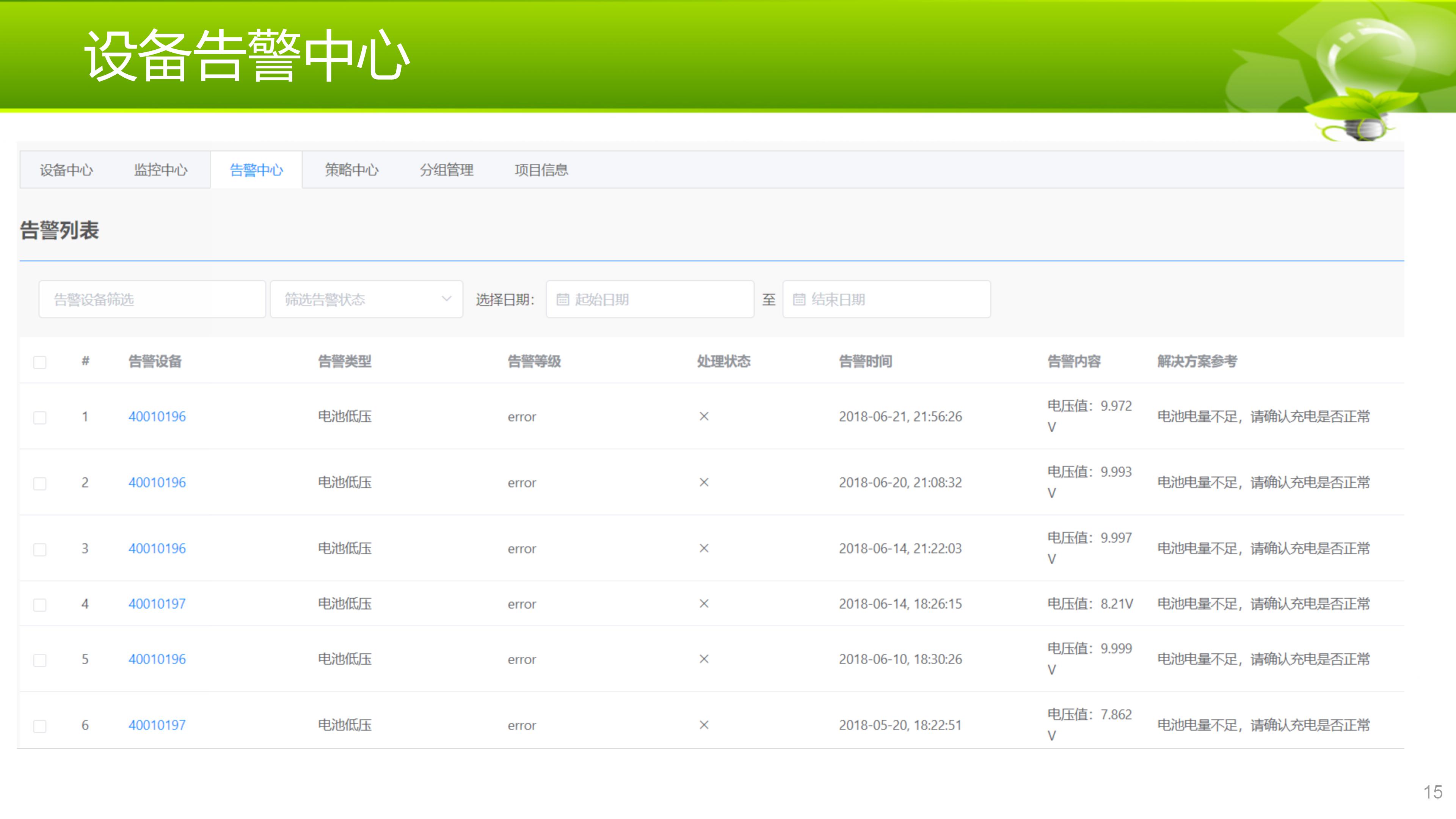Click the 告警设备筛选 input field
1456x819 pixels.
[x=152, y=300]
